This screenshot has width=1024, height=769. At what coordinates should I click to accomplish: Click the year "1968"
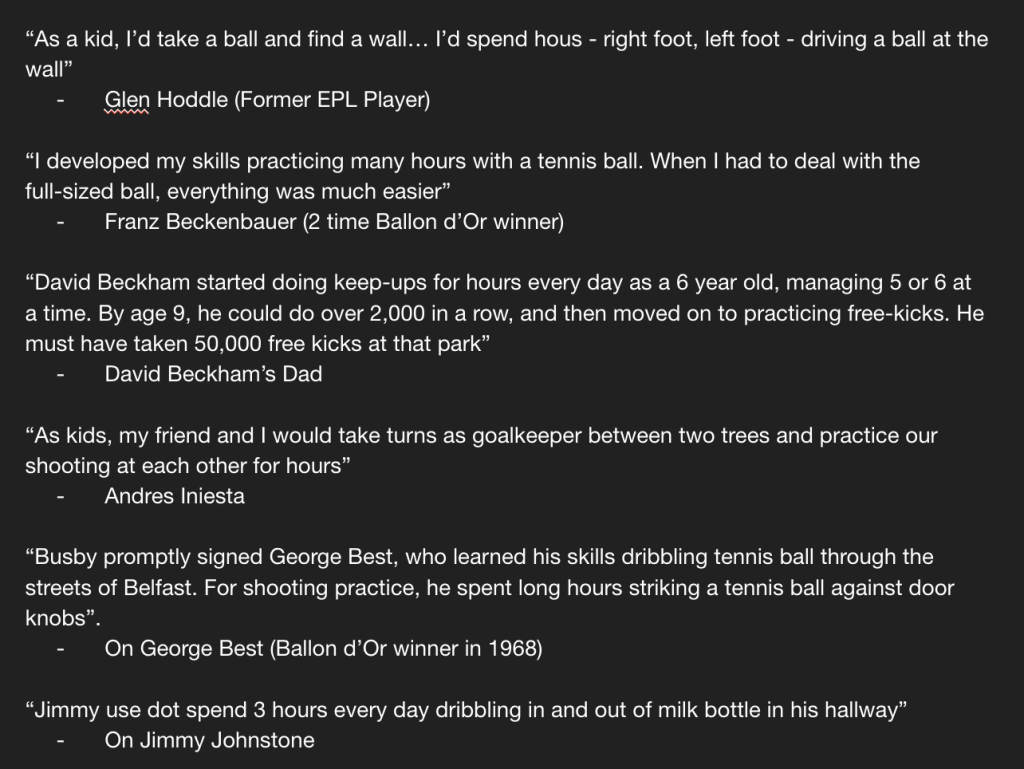click(513, 649)
